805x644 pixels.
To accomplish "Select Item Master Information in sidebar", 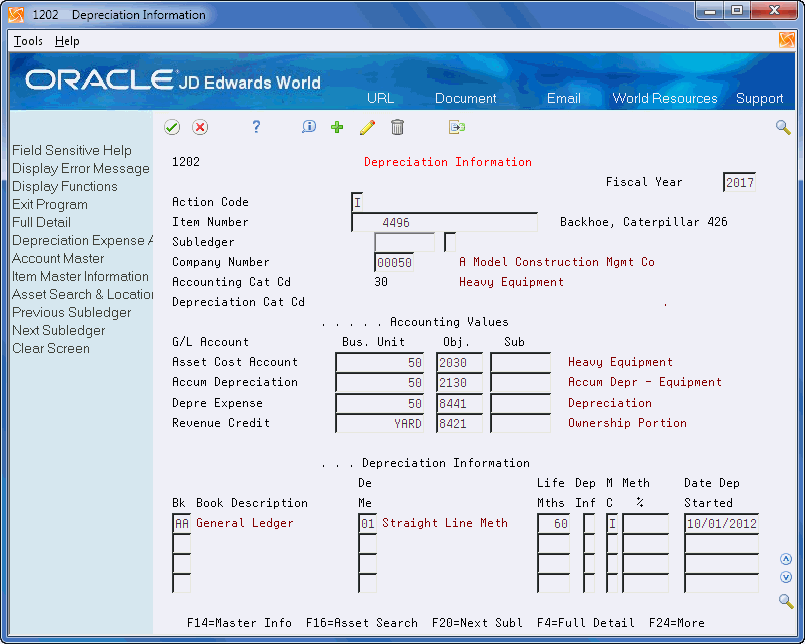I will 80,276.
